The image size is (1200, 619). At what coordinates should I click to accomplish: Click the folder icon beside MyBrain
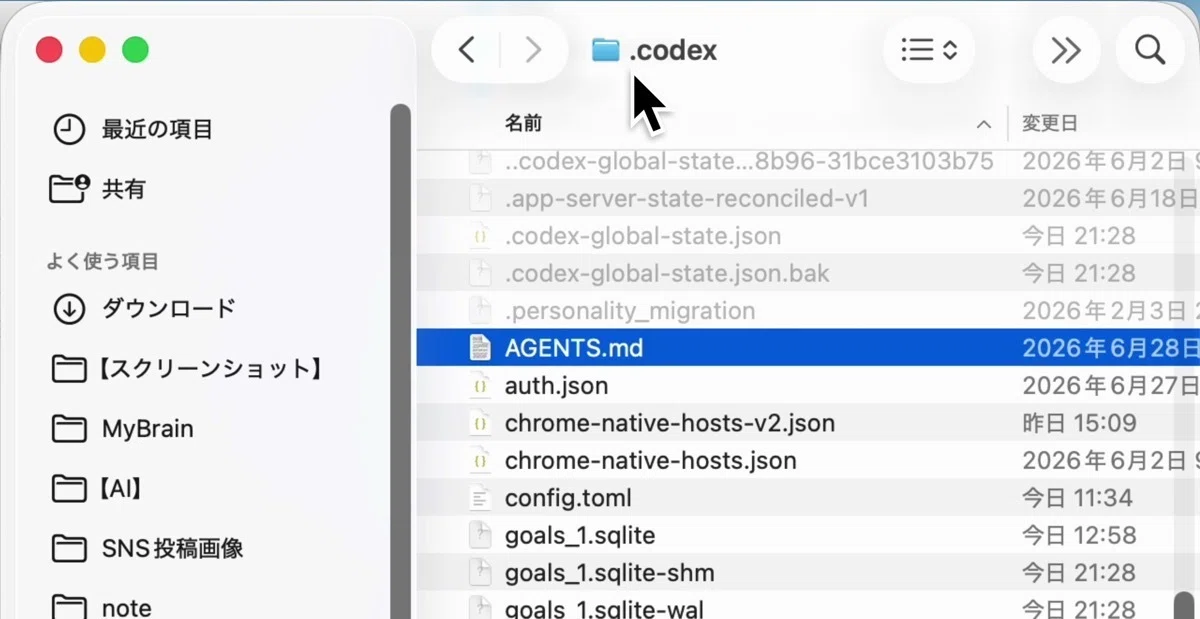tap(68, 430)
